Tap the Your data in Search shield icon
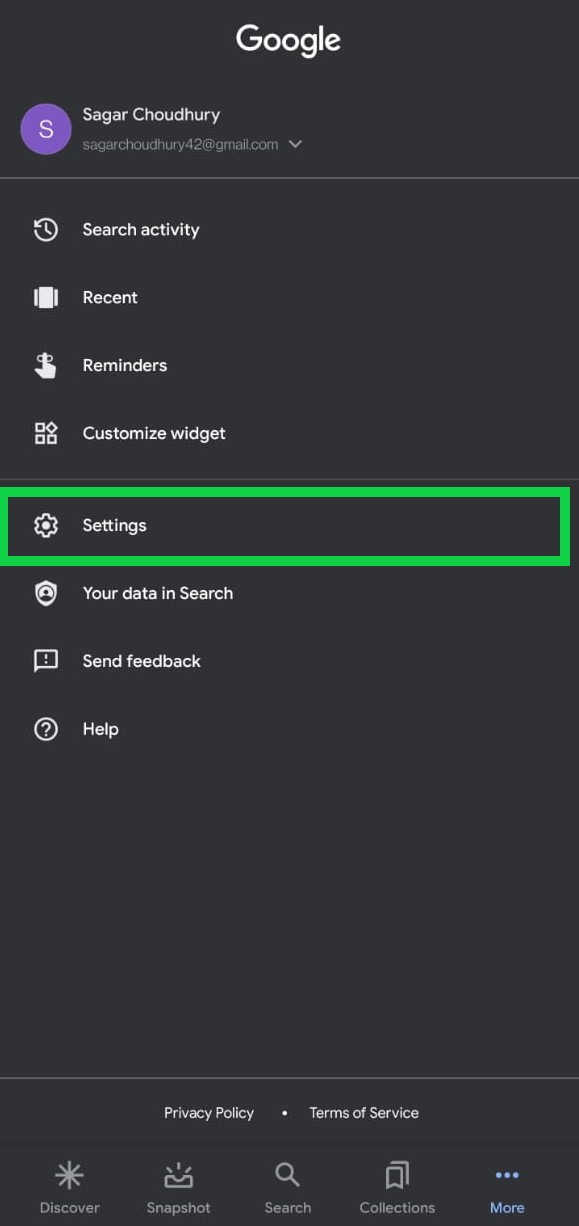579x1226 pixels. pyautogui.click(x=46, y=593)
